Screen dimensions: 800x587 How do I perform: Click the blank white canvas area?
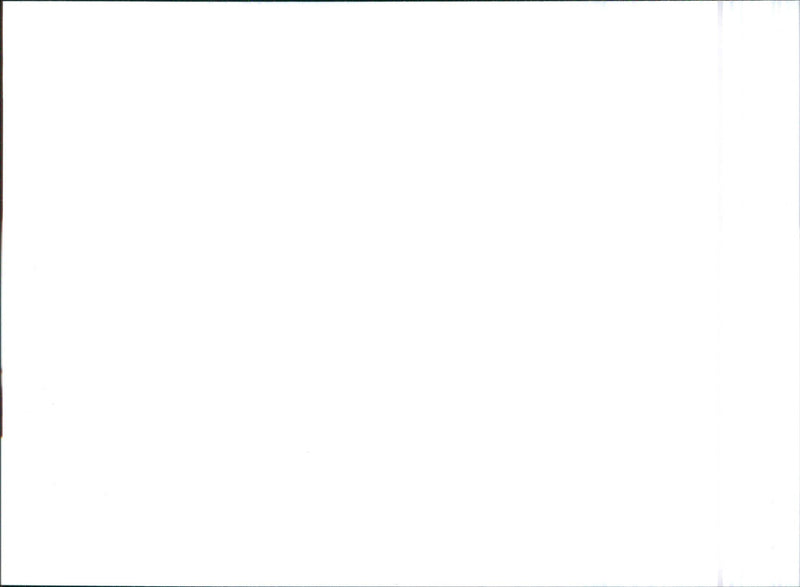click(400, 293)
